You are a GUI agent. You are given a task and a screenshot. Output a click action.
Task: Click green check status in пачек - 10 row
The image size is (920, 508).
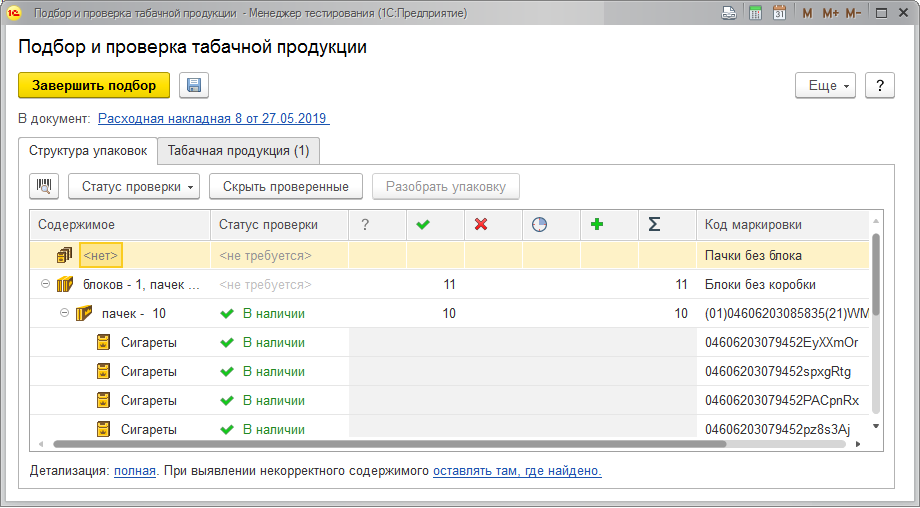click(227, 314)
